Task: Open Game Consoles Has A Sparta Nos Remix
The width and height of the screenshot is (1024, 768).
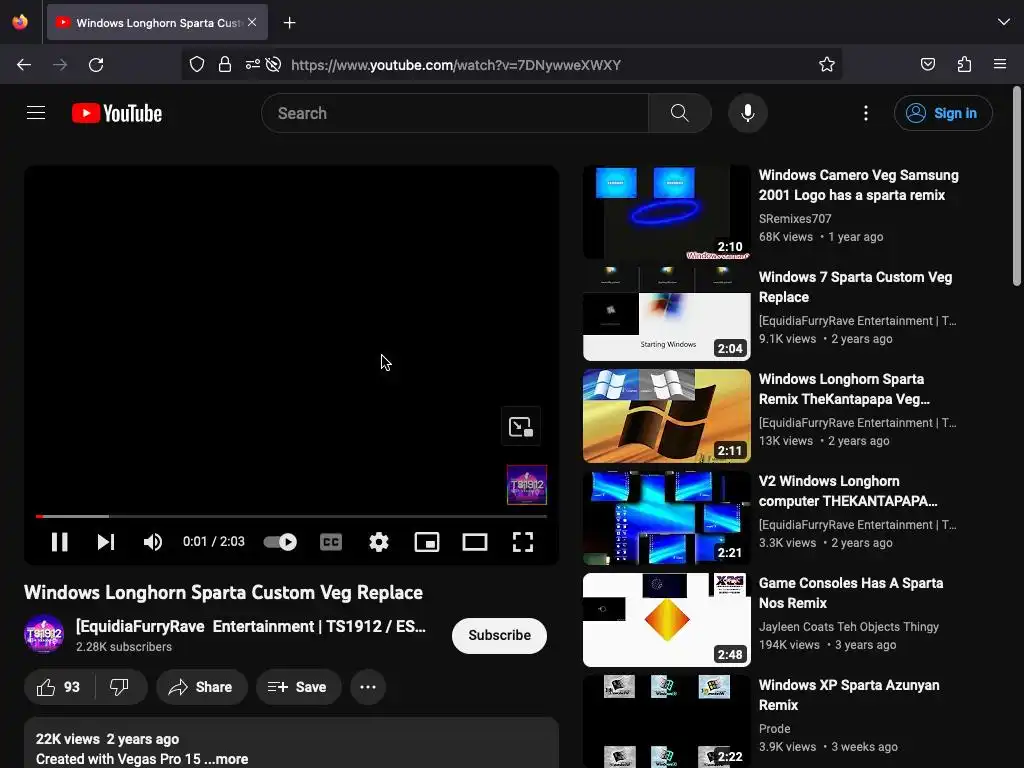Action: pyautogui.click(x=850, y=593)
